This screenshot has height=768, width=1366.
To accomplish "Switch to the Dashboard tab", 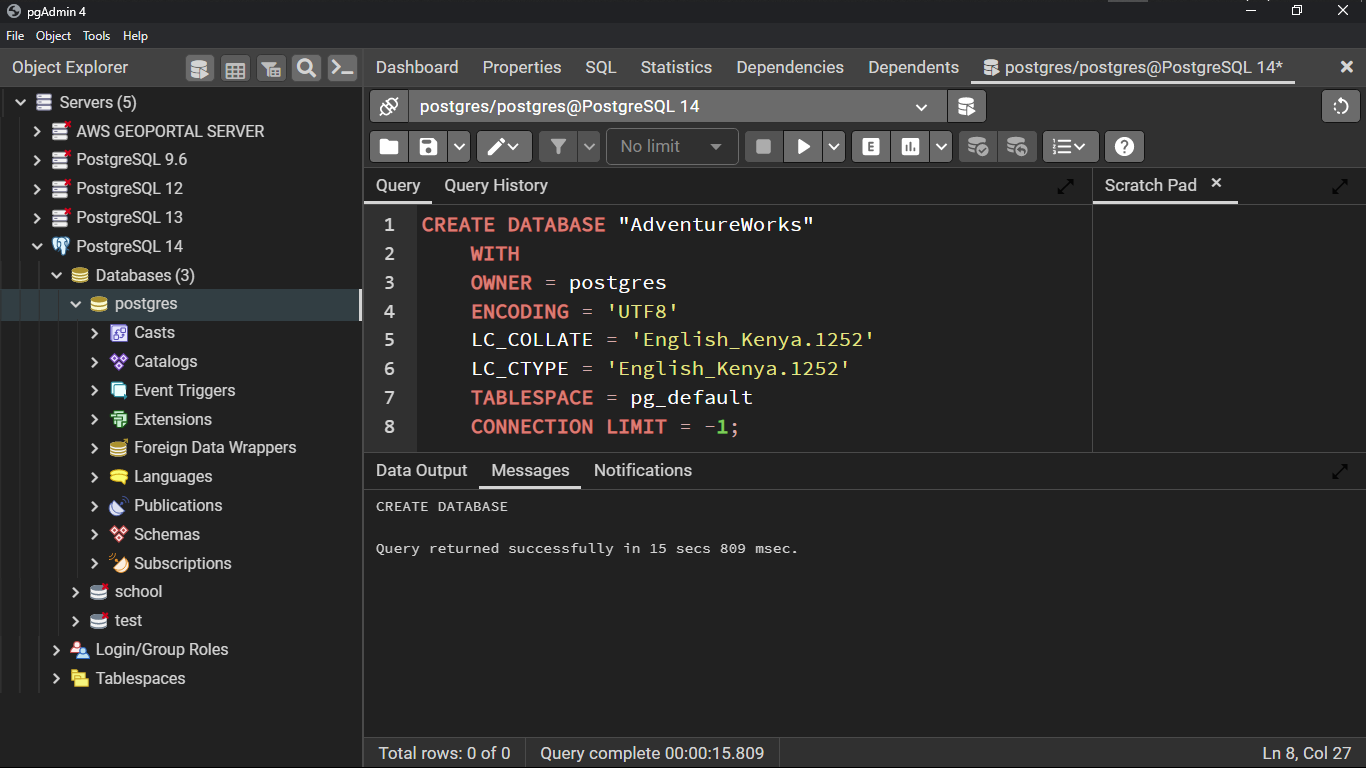I will coord(417,67).
